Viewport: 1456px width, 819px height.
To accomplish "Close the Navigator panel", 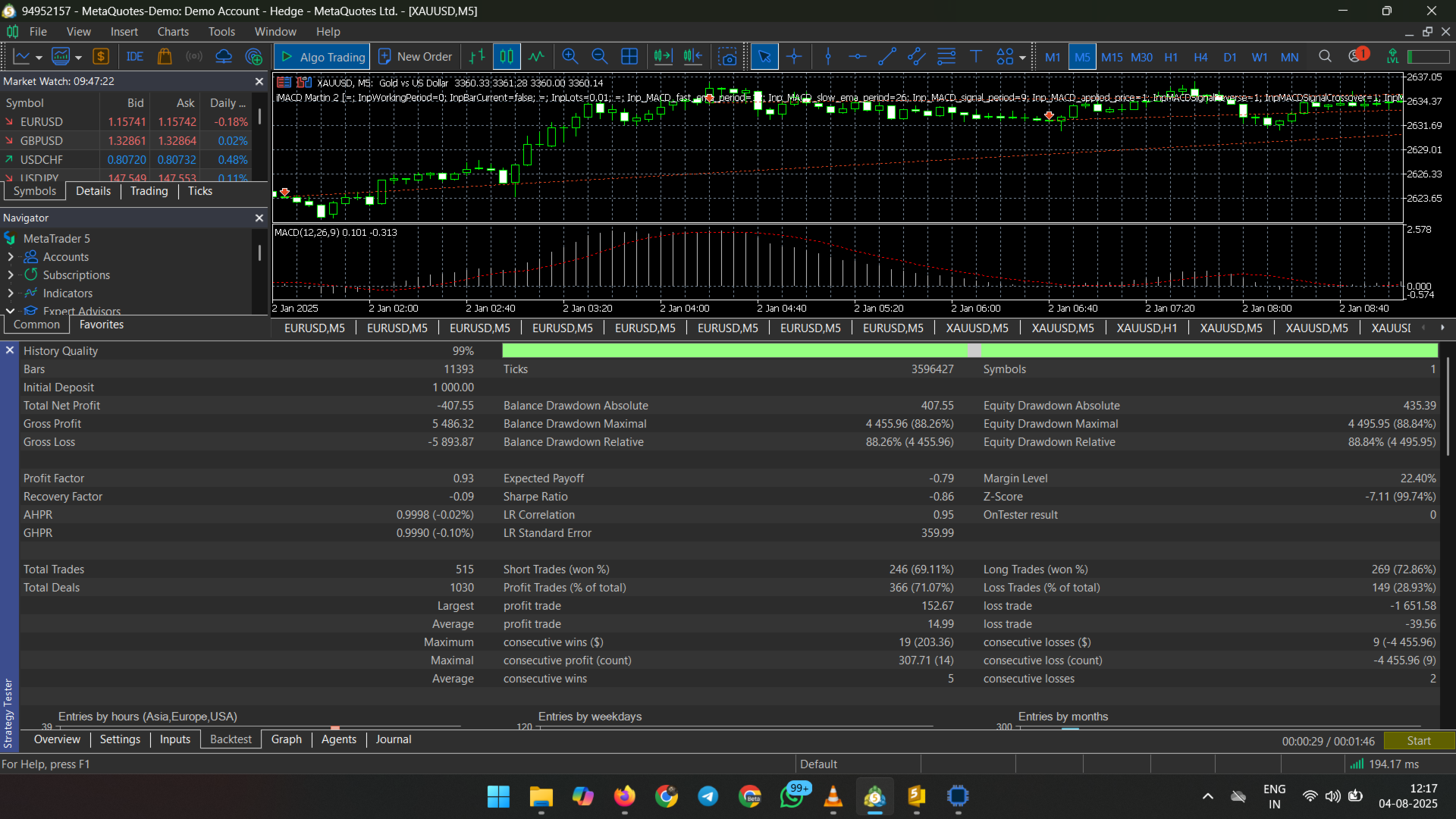I will [259, 218].
